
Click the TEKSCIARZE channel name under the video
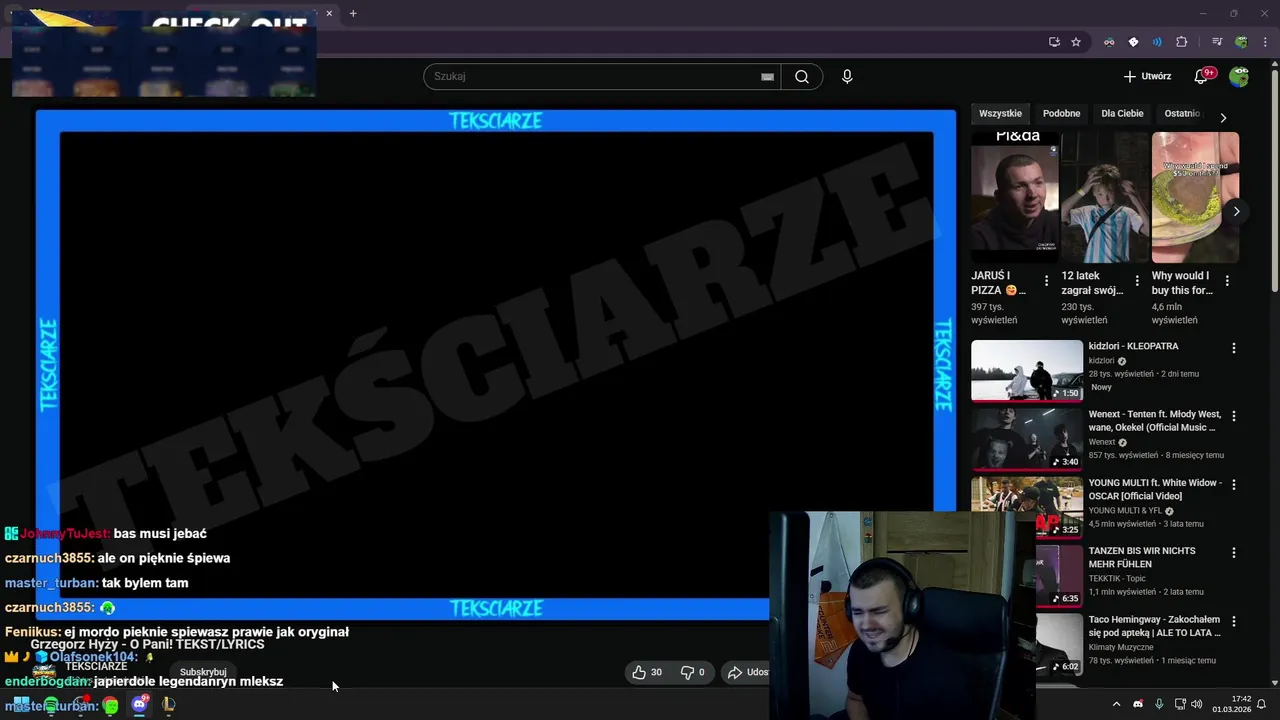click(96, 666)
